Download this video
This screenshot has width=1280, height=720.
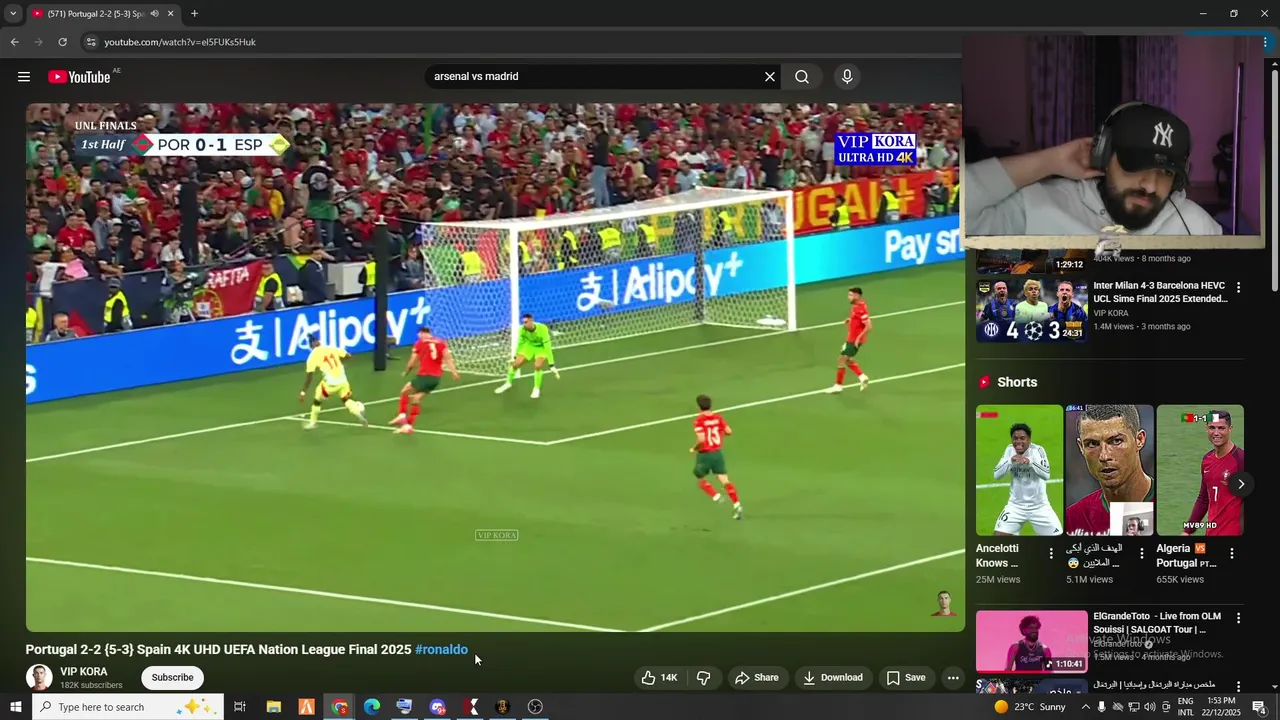tap(833, 678)
